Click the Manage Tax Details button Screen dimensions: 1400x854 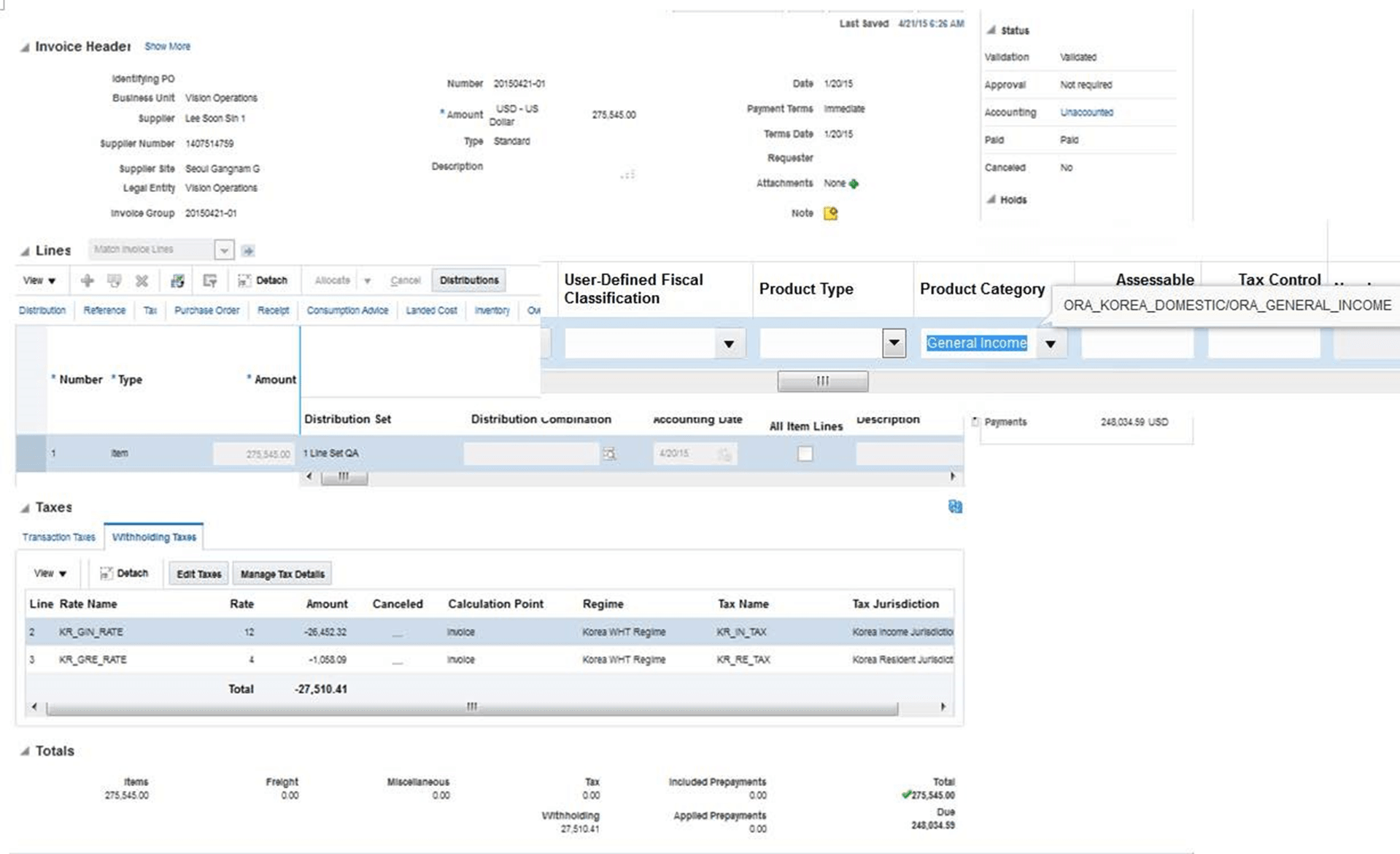(x=282, y=574)
